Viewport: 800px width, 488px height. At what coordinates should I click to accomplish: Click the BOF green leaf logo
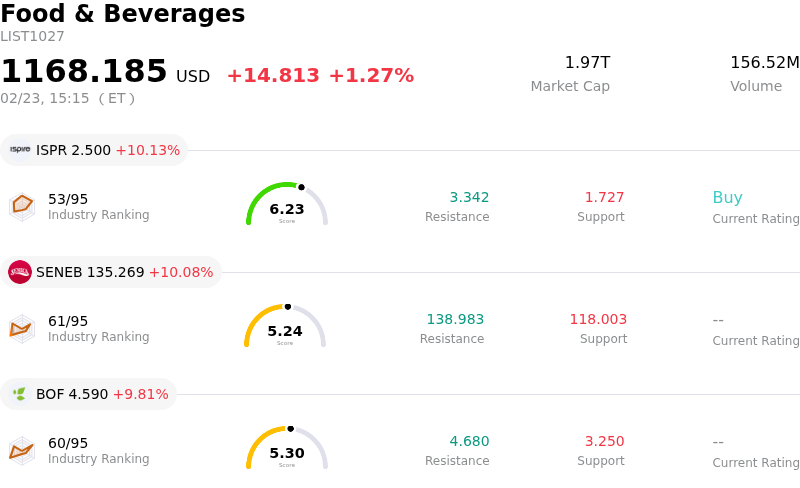pyautogui.click(x=20, y=394)
